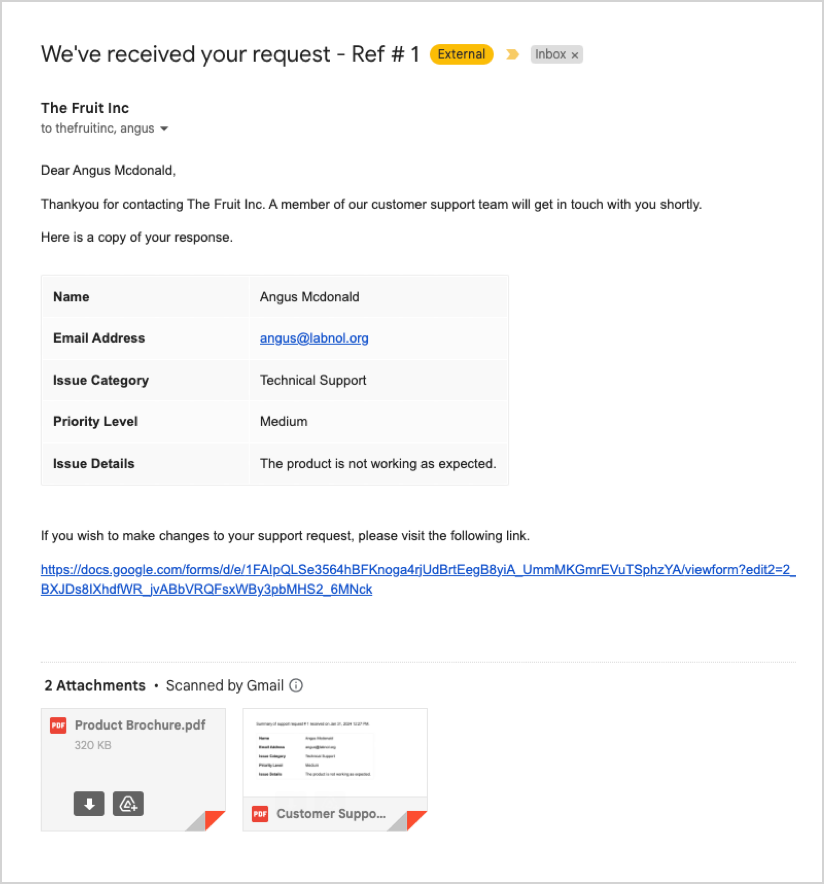Open the angus@labnol.org email link

(314, 338)
